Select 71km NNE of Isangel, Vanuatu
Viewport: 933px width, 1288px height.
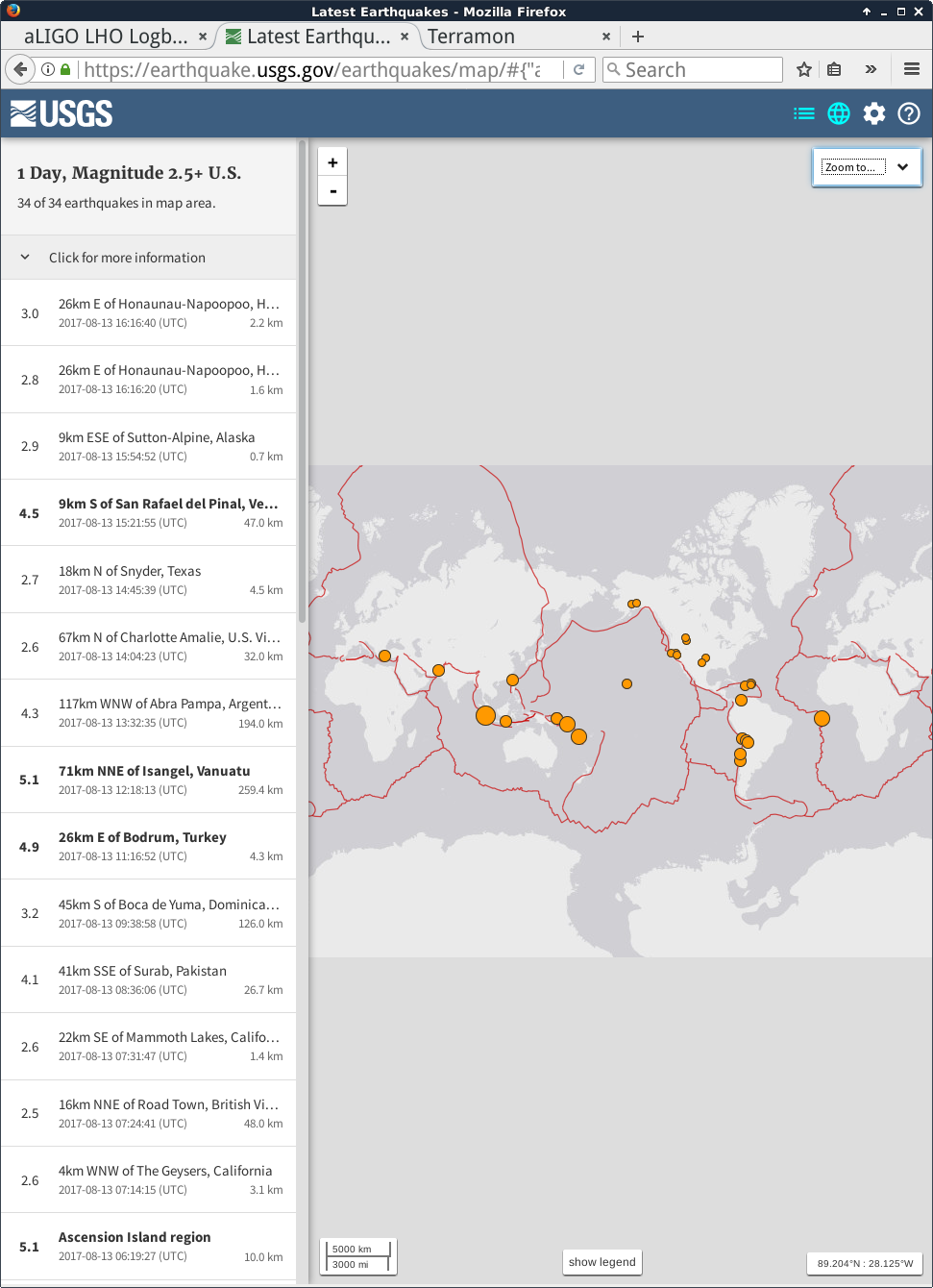[x=149, y=780]
